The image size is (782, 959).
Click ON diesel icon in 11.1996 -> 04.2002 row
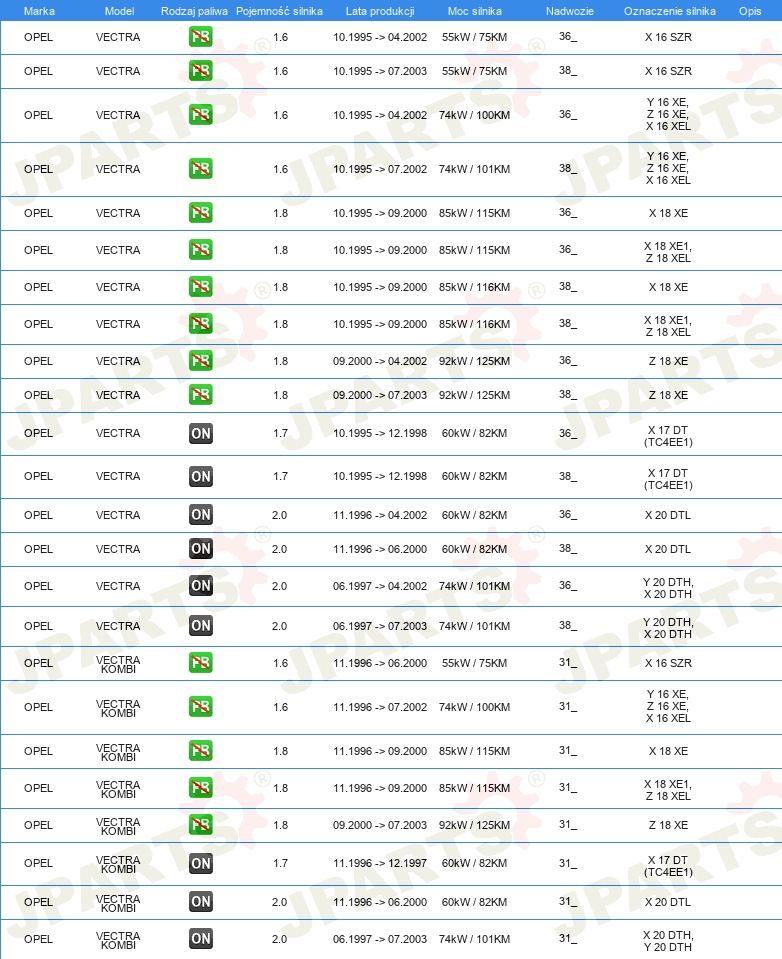201,515
